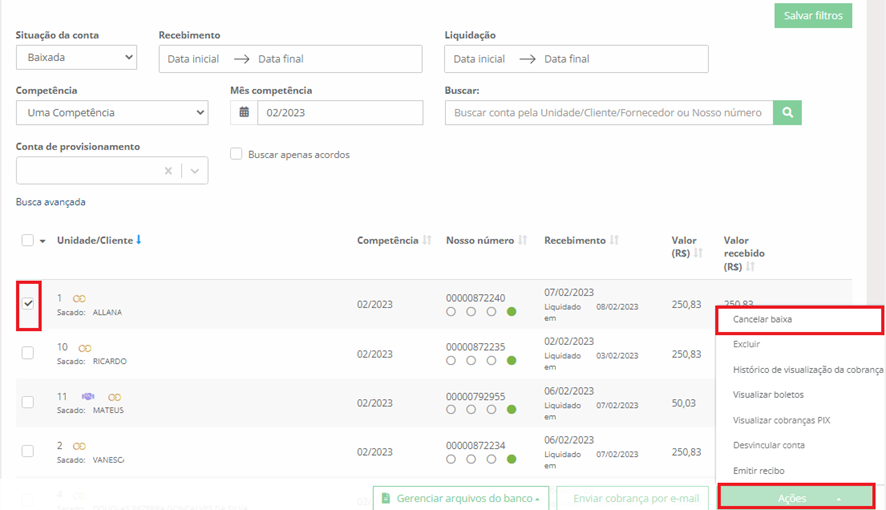Open the Competência dropdown
The image size is (886, 510).
[112, 112]
